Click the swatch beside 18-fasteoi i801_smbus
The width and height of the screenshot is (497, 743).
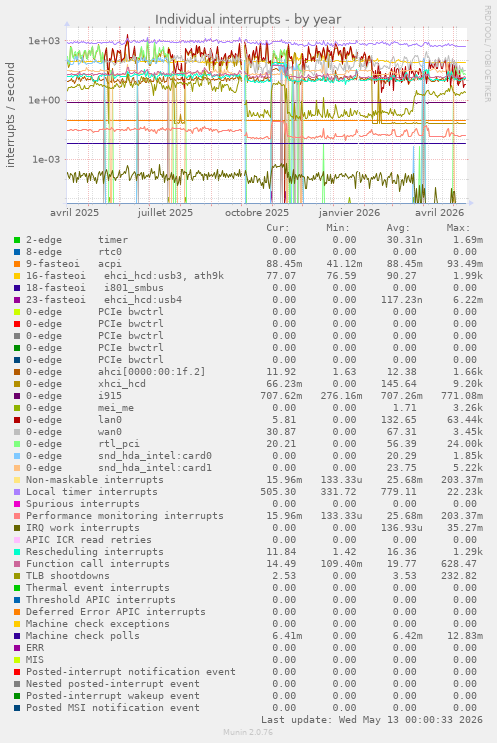[x=17, y=288]
